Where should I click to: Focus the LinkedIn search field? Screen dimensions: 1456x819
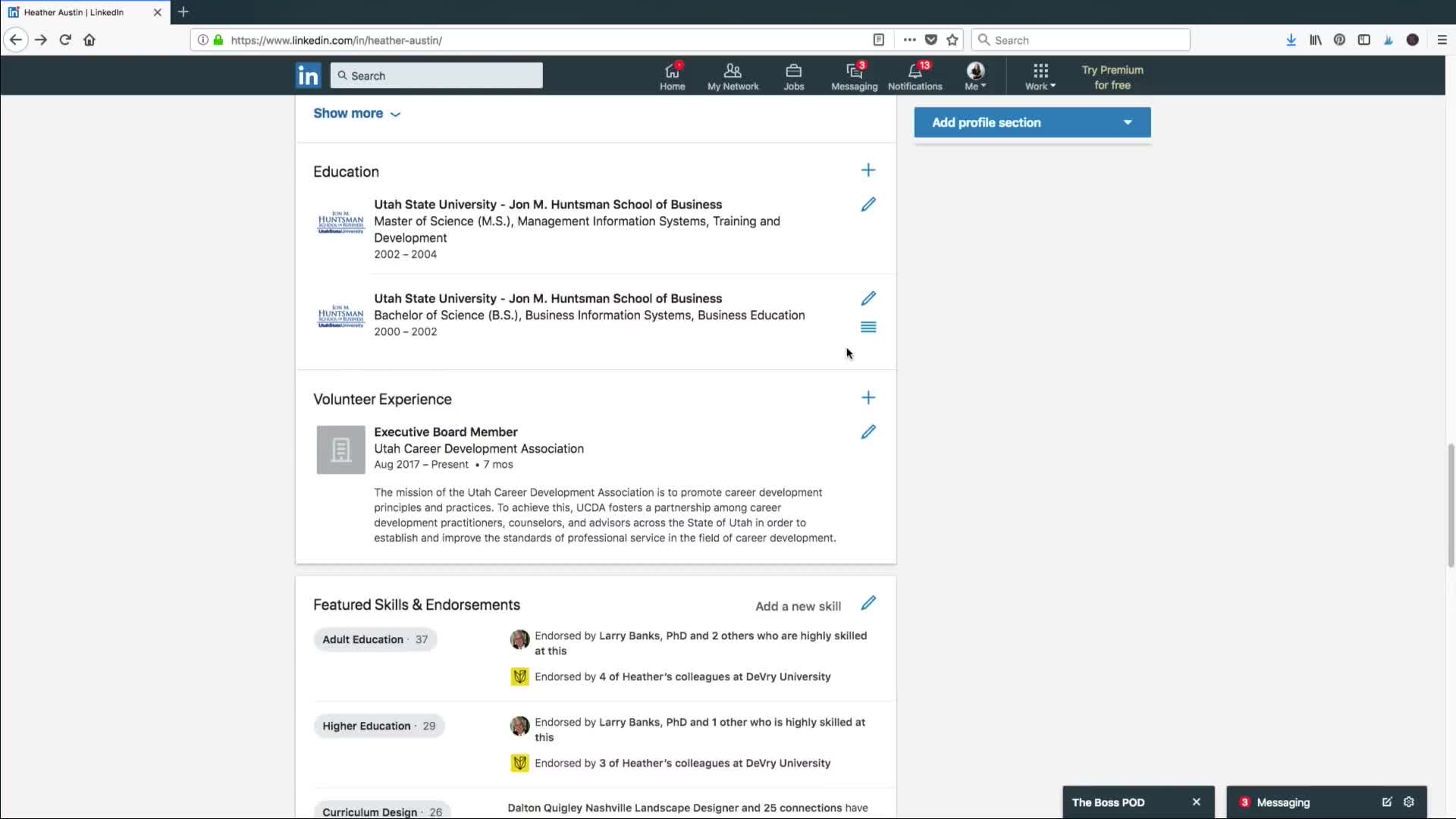437,76
